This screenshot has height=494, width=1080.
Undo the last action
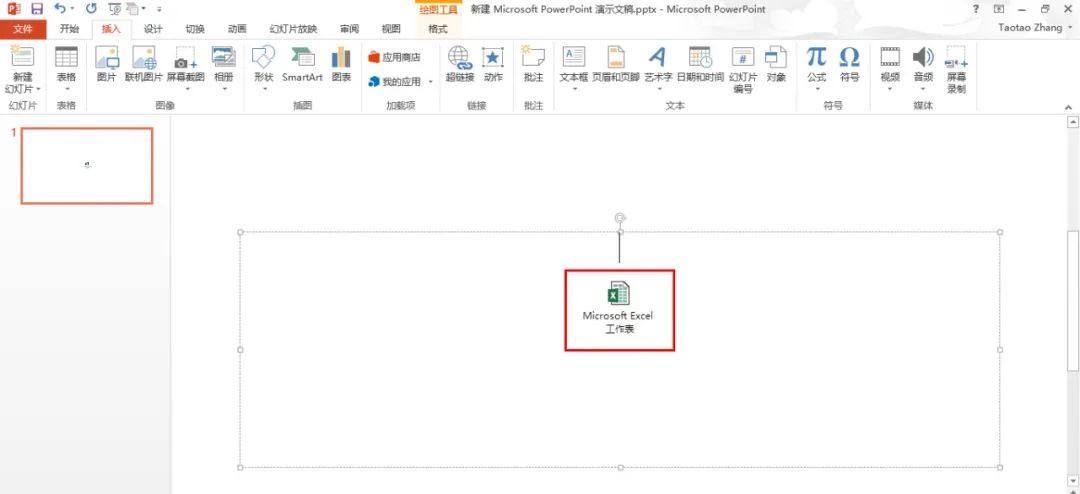pyautogui.click(x=60, y=9)
